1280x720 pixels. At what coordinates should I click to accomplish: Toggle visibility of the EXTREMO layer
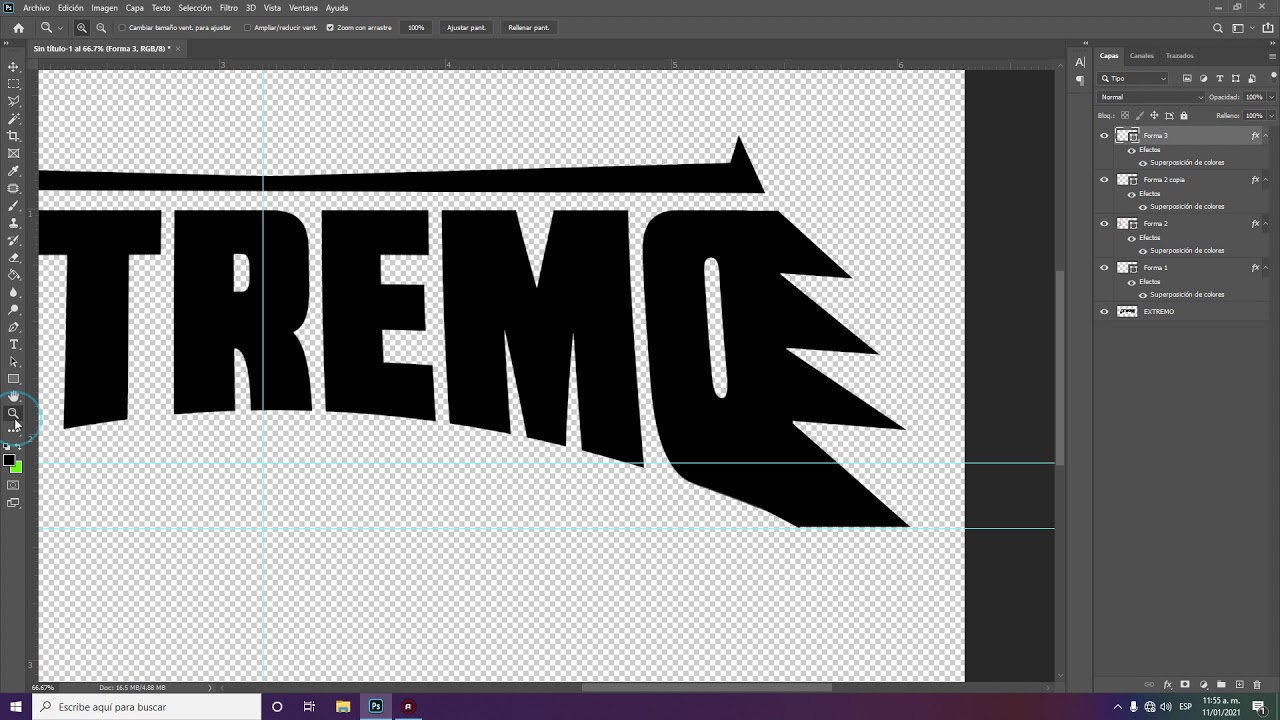1104,312
